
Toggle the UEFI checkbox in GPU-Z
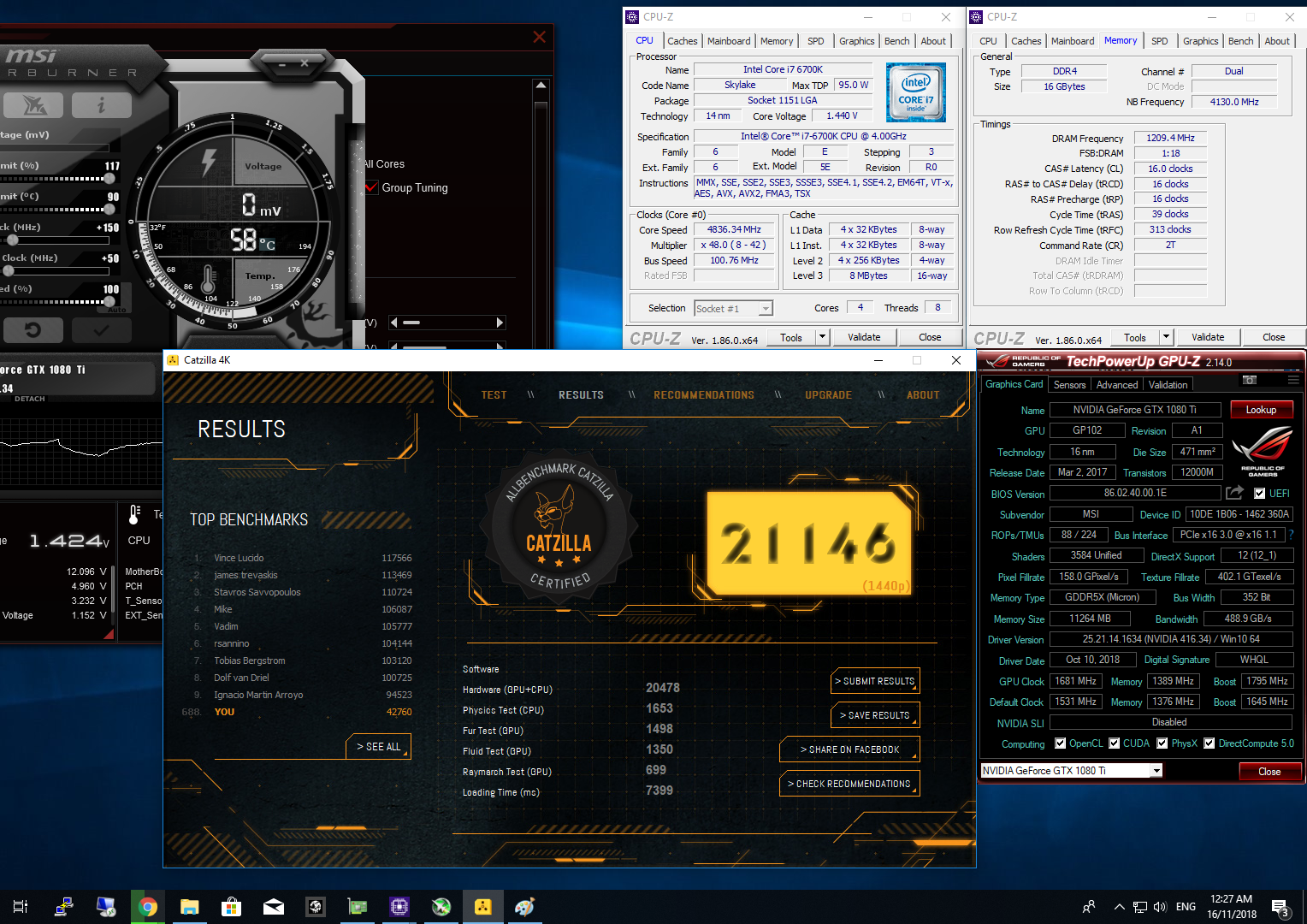[x=1259, y=494]
